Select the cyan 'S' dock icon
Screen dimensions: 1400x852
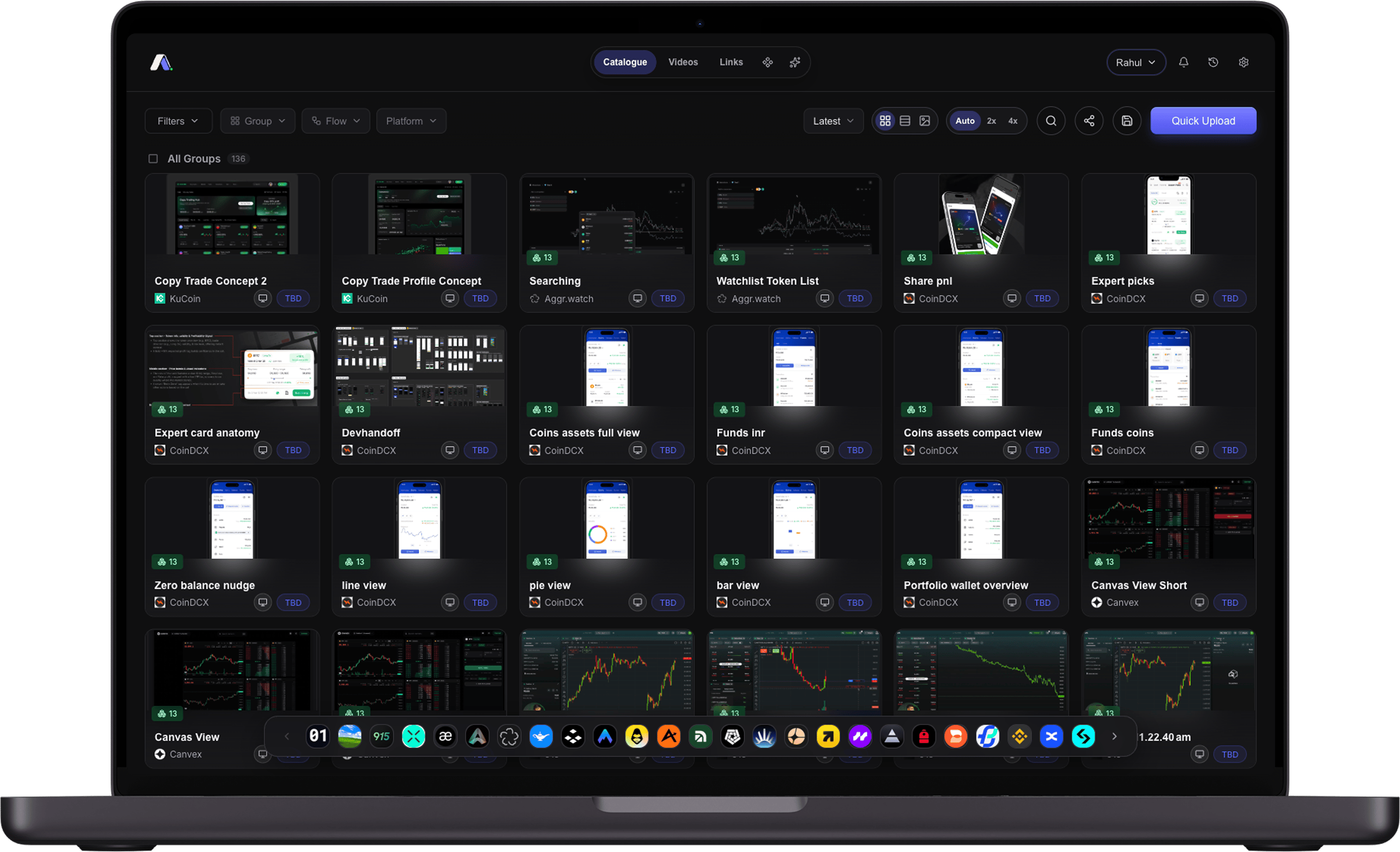[x=1083, y=736]
